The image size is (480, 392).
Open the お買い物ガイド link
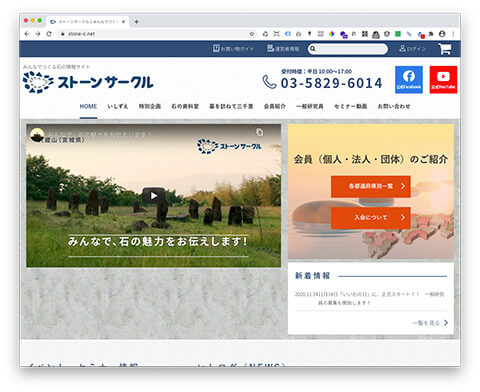[x=233, y=49]
